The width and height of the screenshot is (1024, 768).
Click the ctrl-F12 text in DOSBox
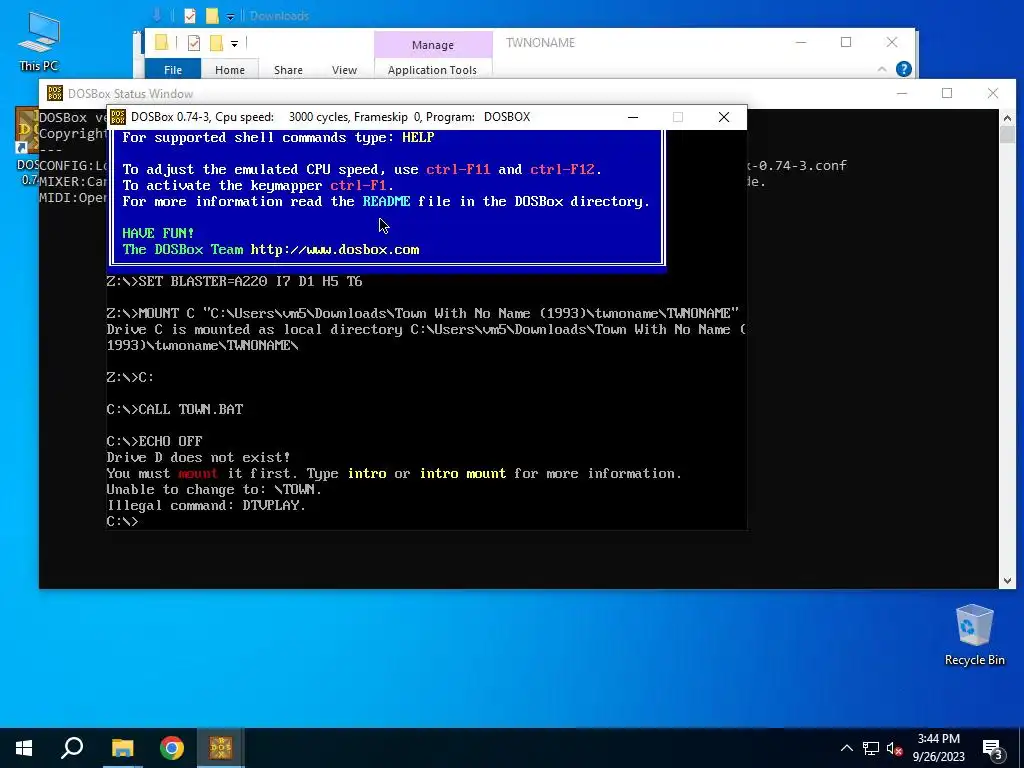click(x=562, y=169)
